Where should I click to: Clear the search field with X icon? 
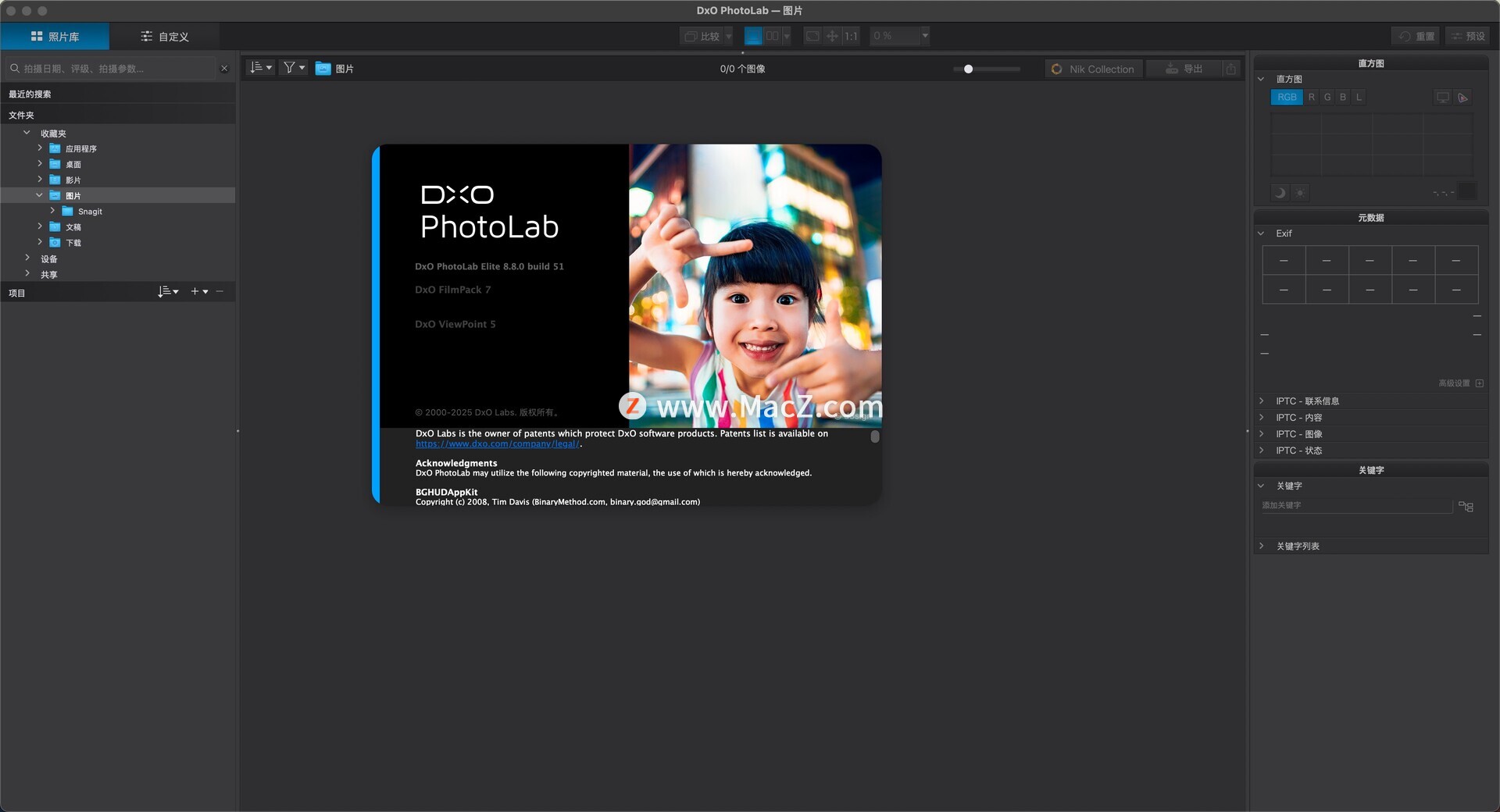click(x=224, y=69)
